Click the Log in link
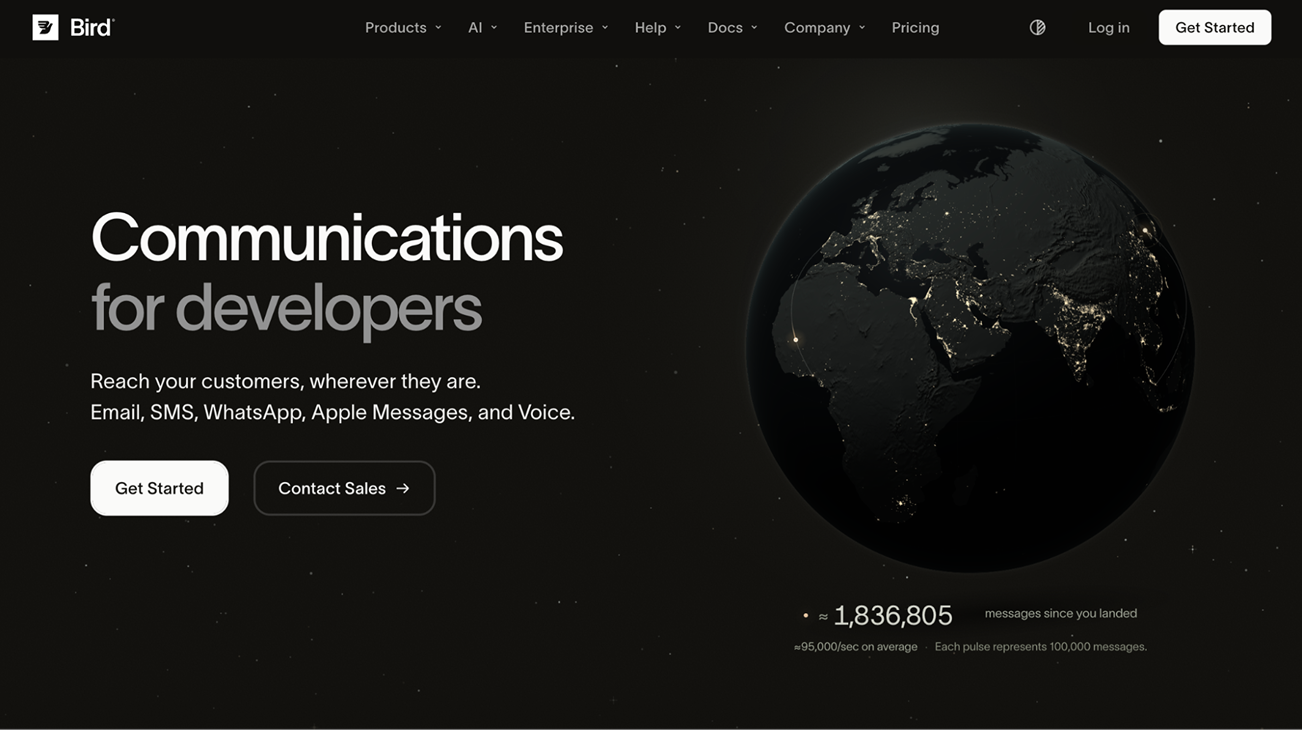1302x730 pixels. click(x=1109, y=28)
